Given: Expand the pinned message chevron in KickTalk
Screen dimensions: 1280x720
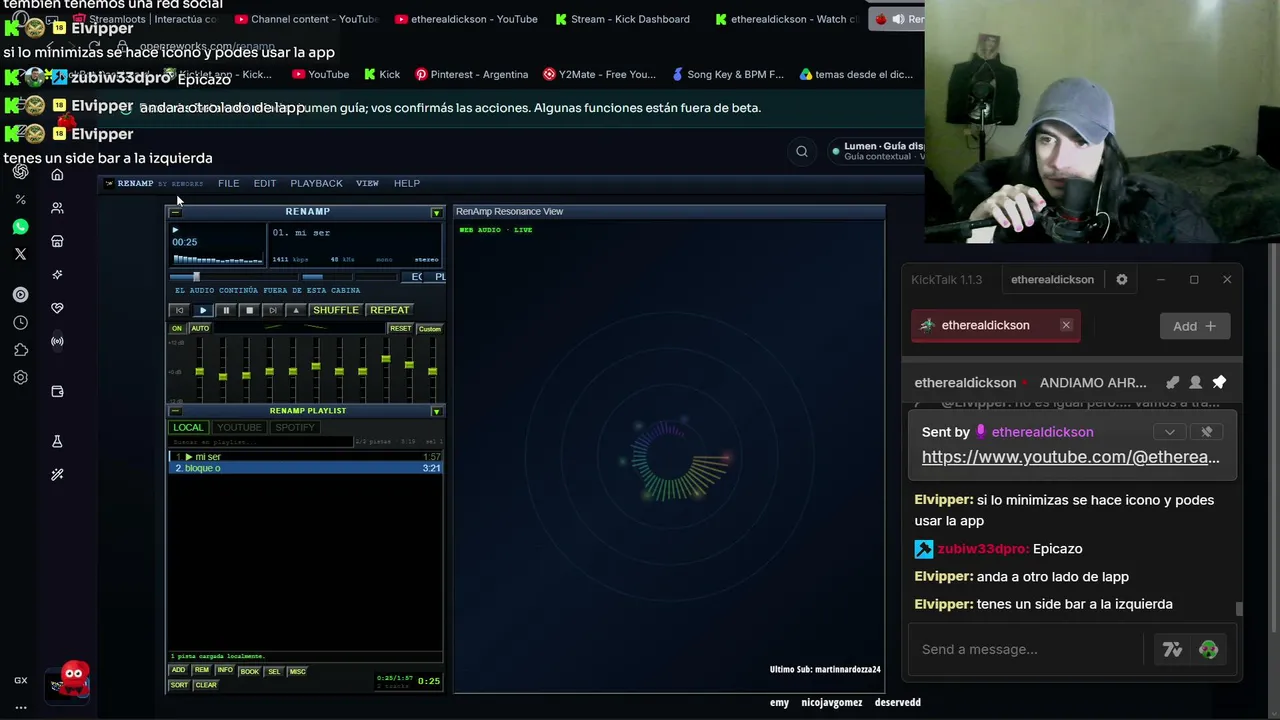Looking at the screenshot, I should pyautogui.click(x=1169, y=432).
